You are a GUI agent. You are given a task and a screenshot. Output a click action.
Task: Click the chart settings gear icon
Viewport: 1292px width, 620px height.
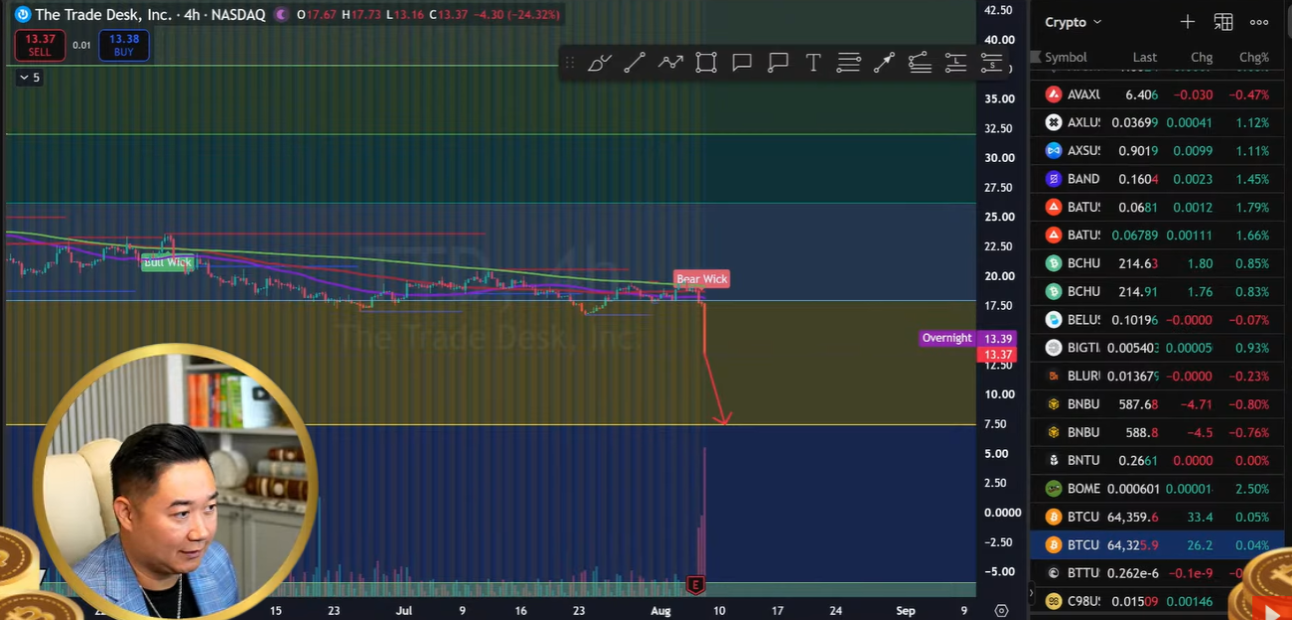tap(1001, 610)
